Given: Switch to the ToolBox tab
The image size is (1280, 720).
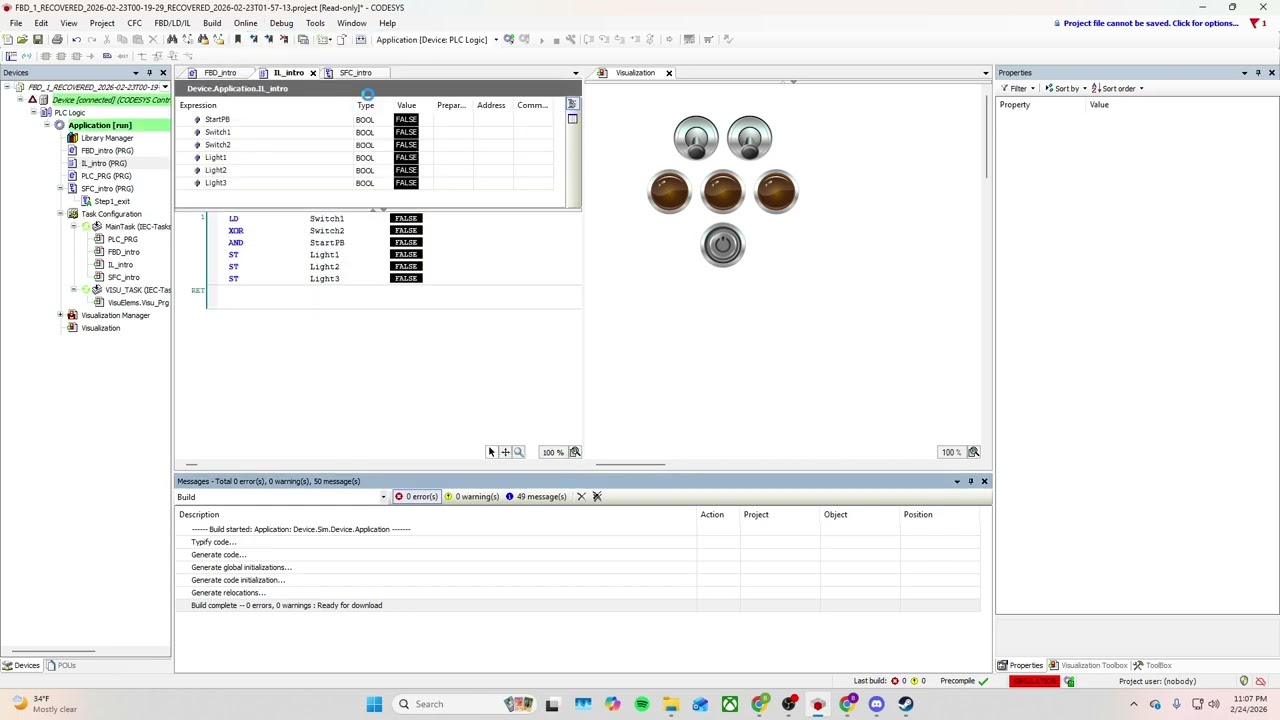Looking at the screenshot, I should [x=1152, y=666].
